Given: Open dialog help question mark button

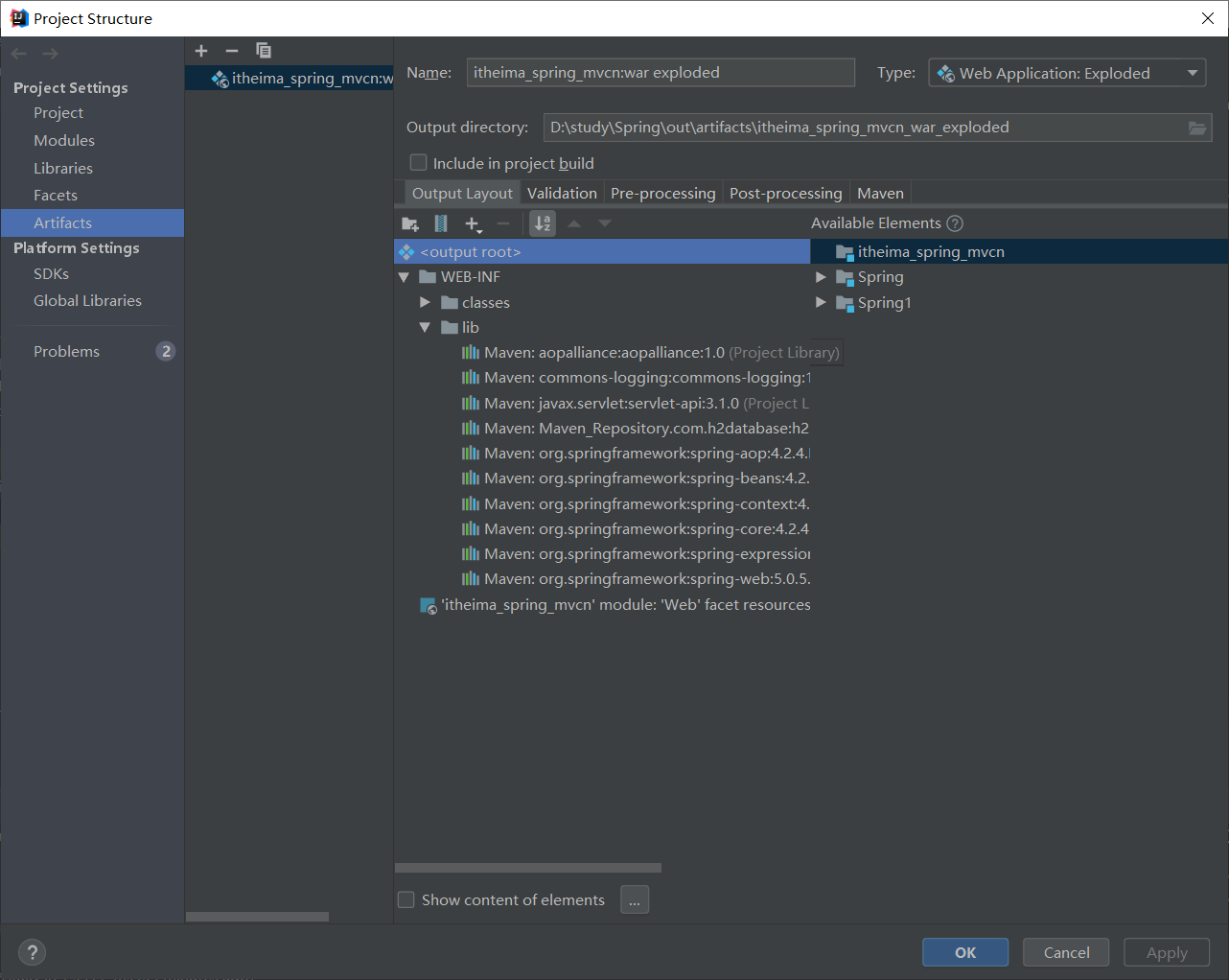Looking at the screenshot, I should 33,952.
